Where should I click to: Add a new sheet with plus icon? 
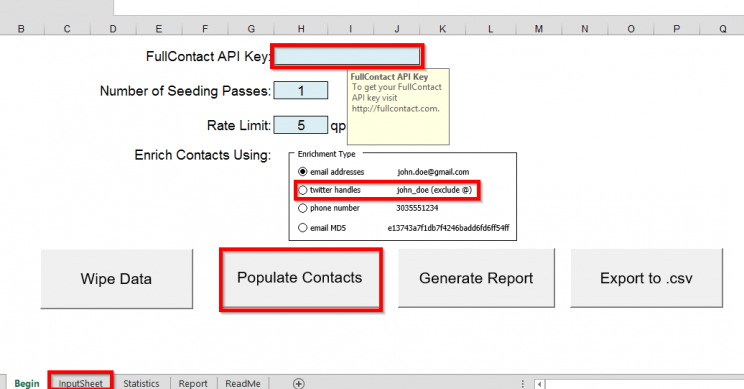click(x=298, y=383)
